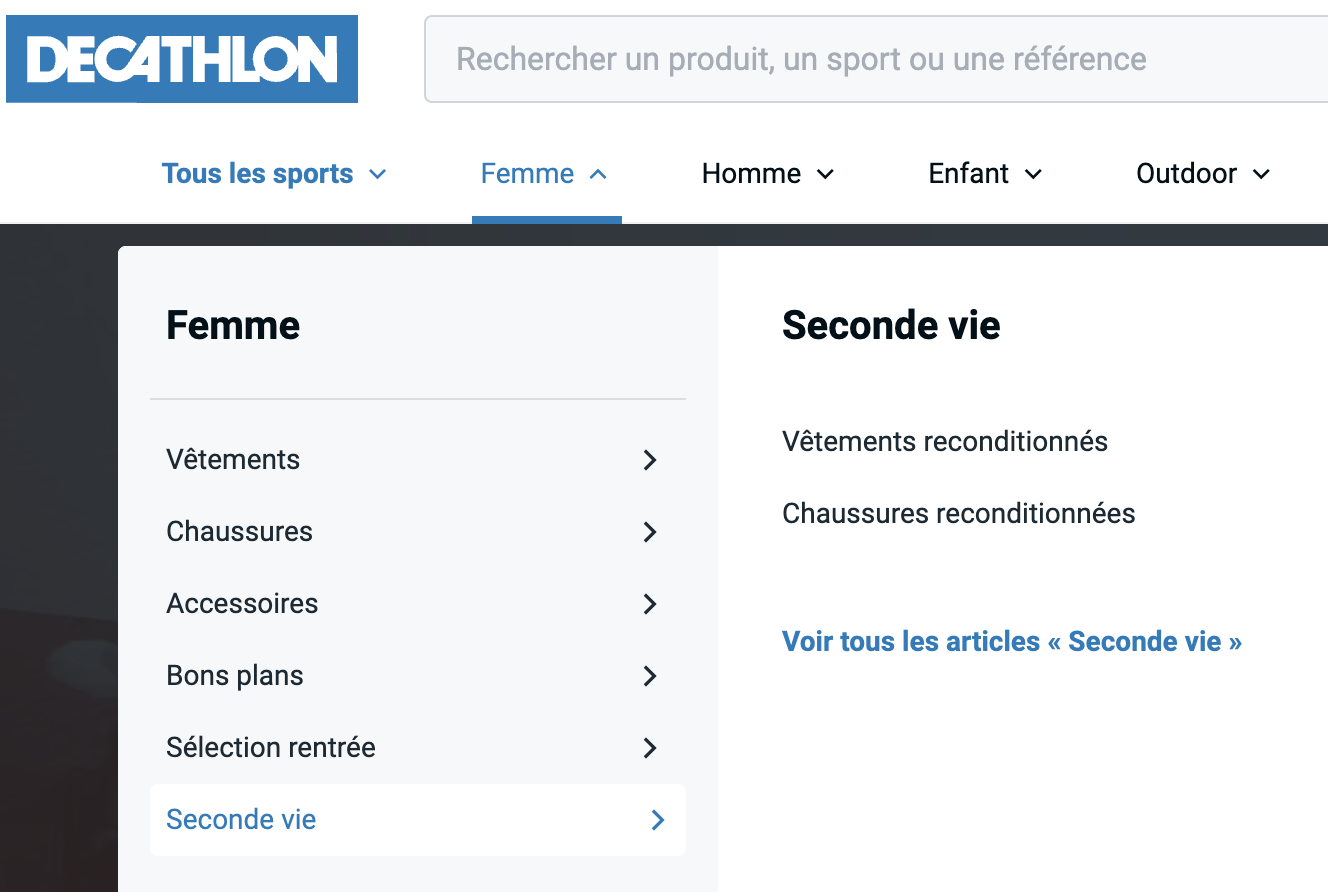Click the chevron arrow beside Vêtements
This screenshot has width=1328, height=892.
[x=650, y=460]
